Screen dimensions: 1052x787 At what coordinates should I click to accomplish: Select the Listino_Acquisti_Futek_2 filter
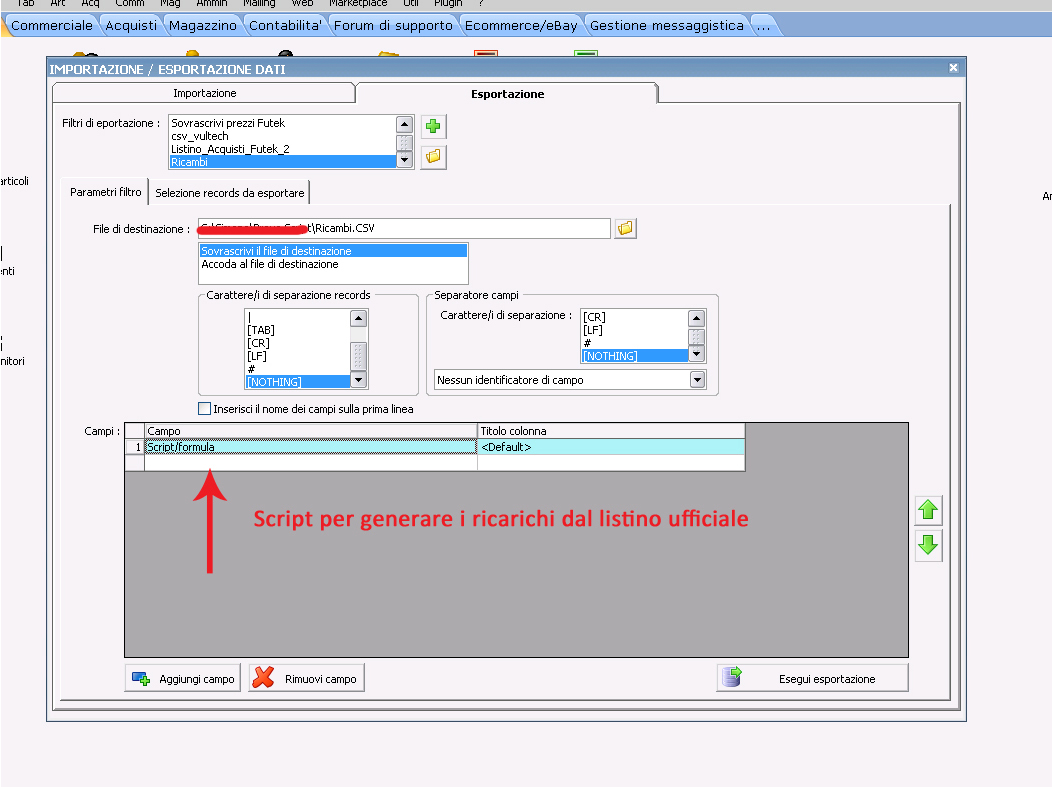coord(282,149)
